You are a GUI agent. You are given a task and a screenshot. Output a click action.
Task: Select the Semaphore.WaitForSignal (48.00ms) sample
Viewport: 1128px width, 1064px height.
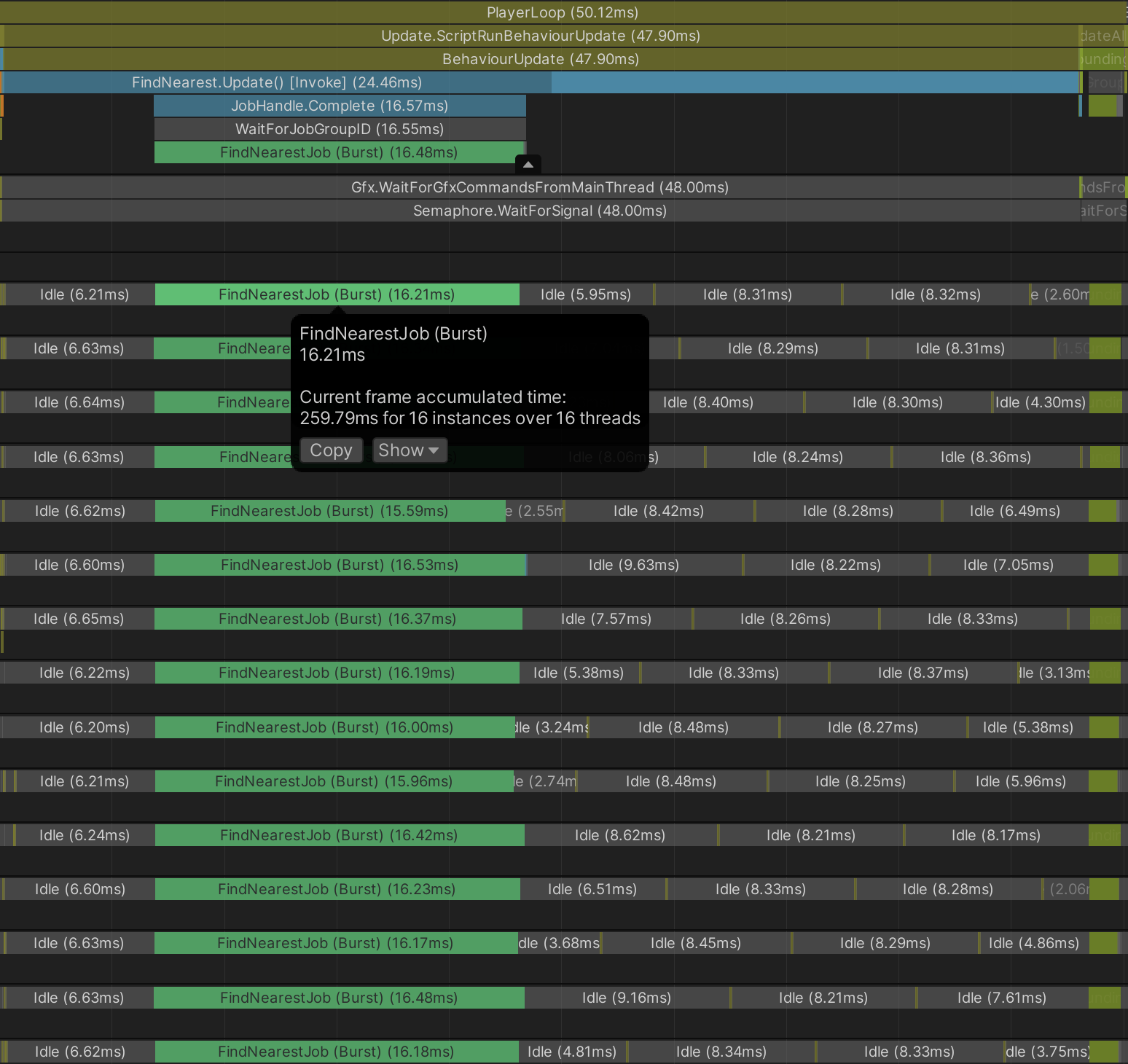tap(539, 211)
